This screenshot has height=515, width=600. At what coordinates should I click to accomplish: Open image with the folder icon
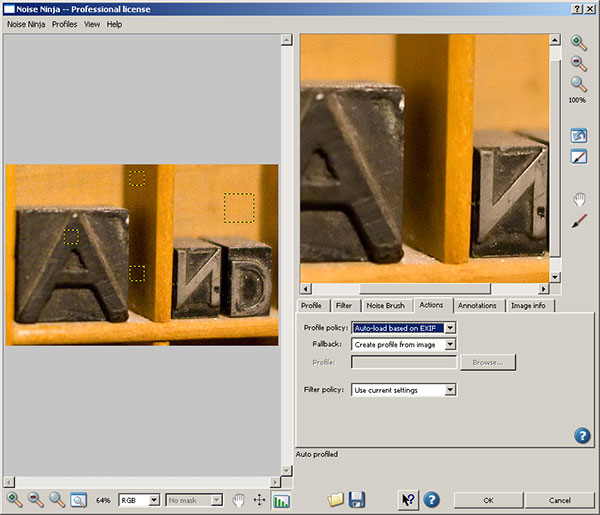point(335,499)
